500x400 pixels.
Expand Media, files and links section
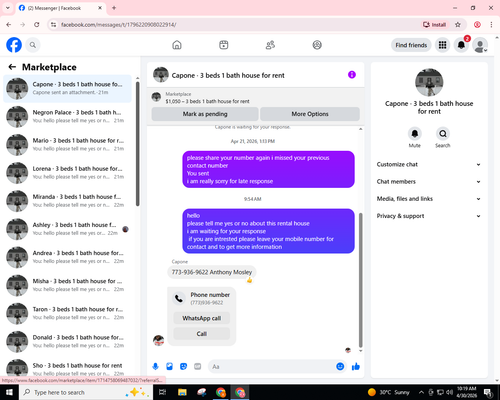429,199
